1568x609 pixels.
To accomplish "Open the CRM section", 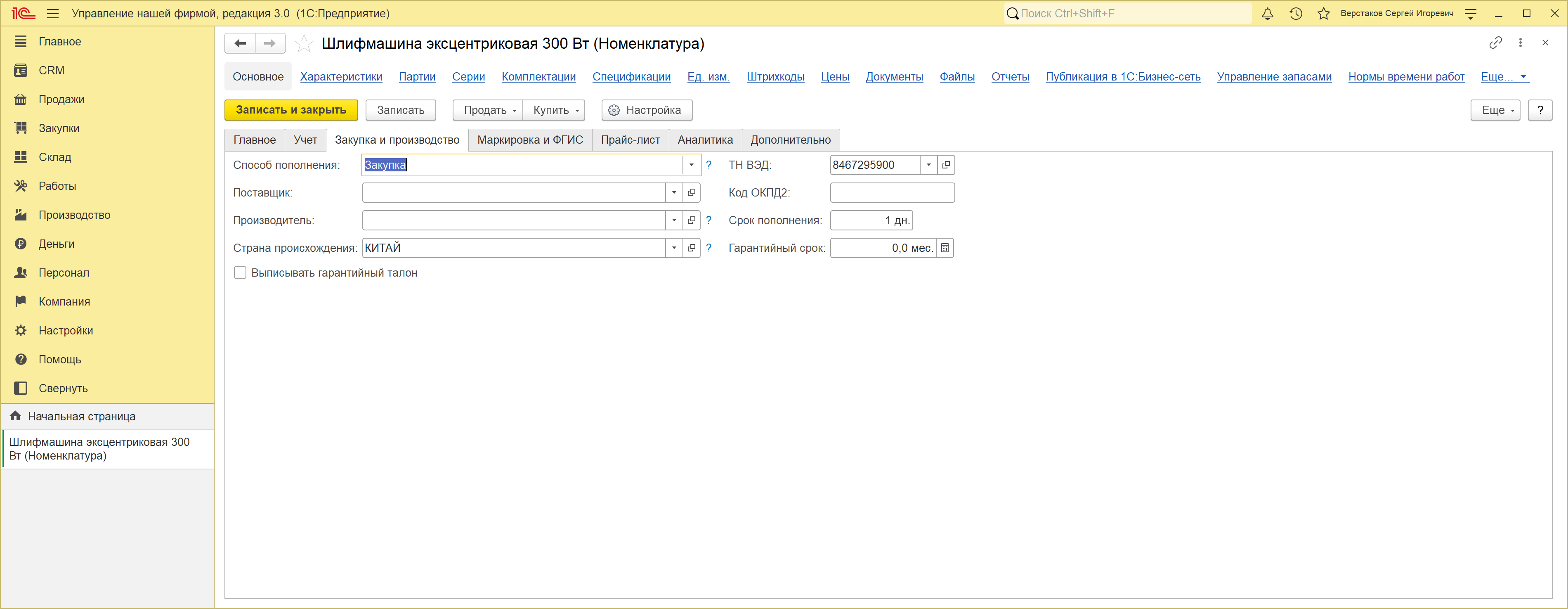I will pos(107,70).
